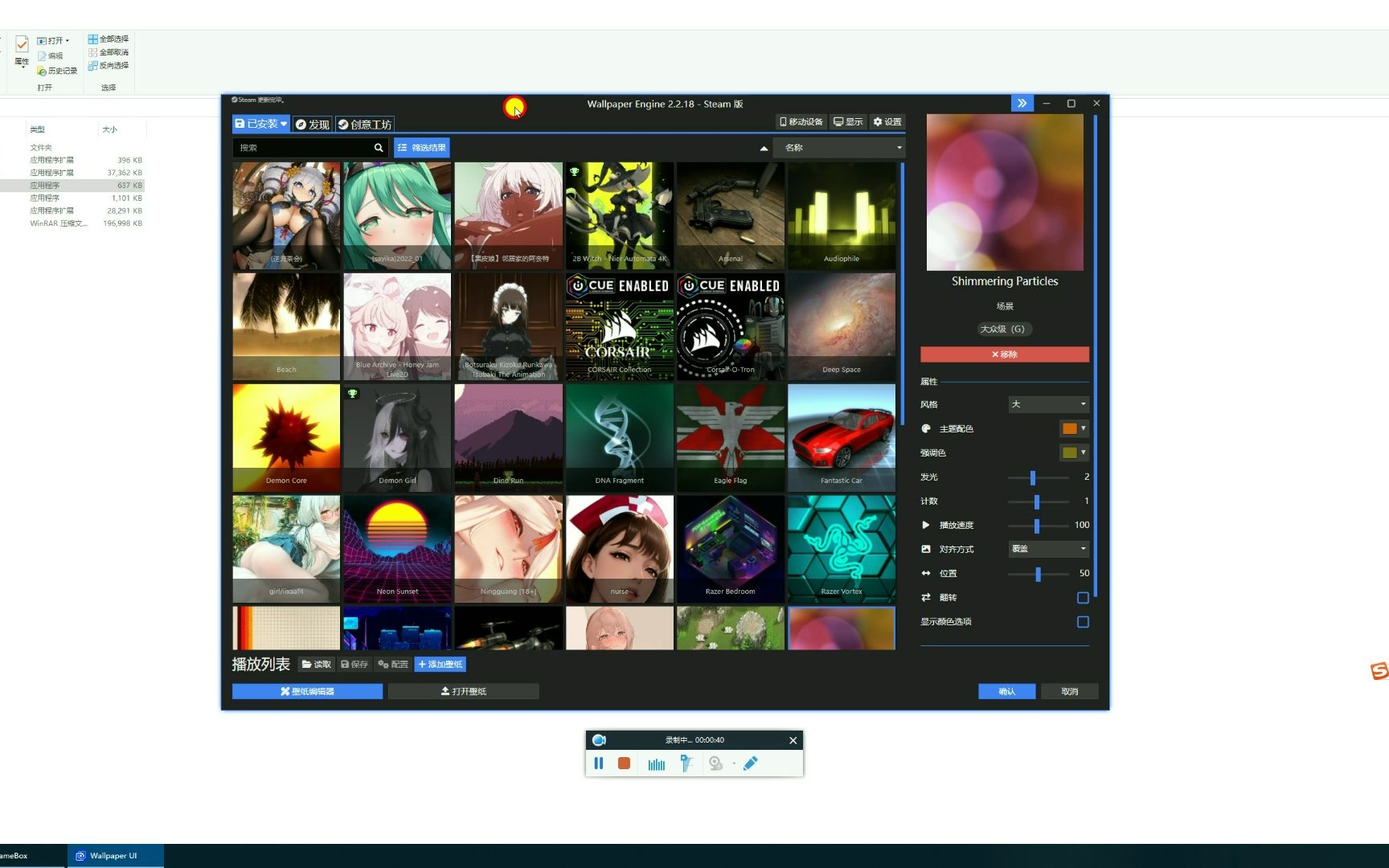This screenshot has height=868, width=1389.
Task: Select the Fantastic Car wallpaper thumbnail
Action: [842, 438]
